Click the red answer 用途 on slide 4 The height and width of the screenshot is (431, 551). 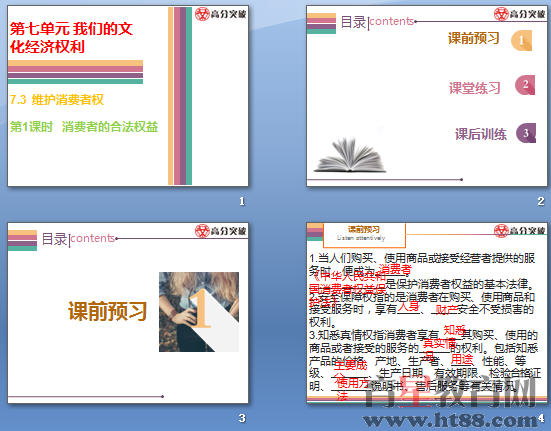click(x=462, y=359)
